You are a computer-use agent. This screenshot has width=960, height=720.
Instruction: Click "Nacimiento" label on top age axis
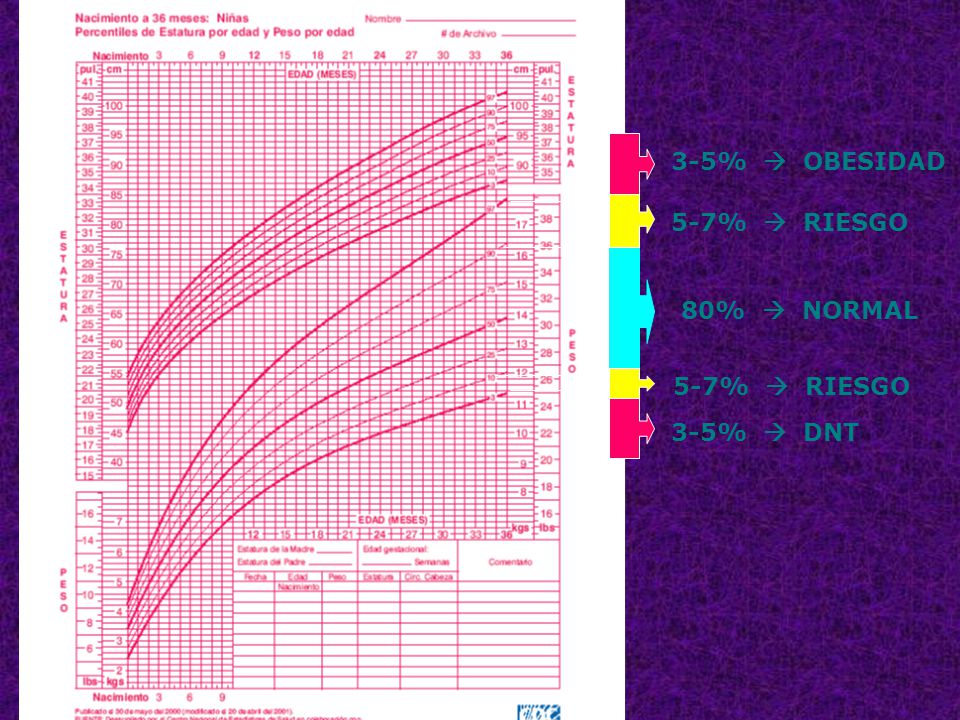click(x=121, y=56)
